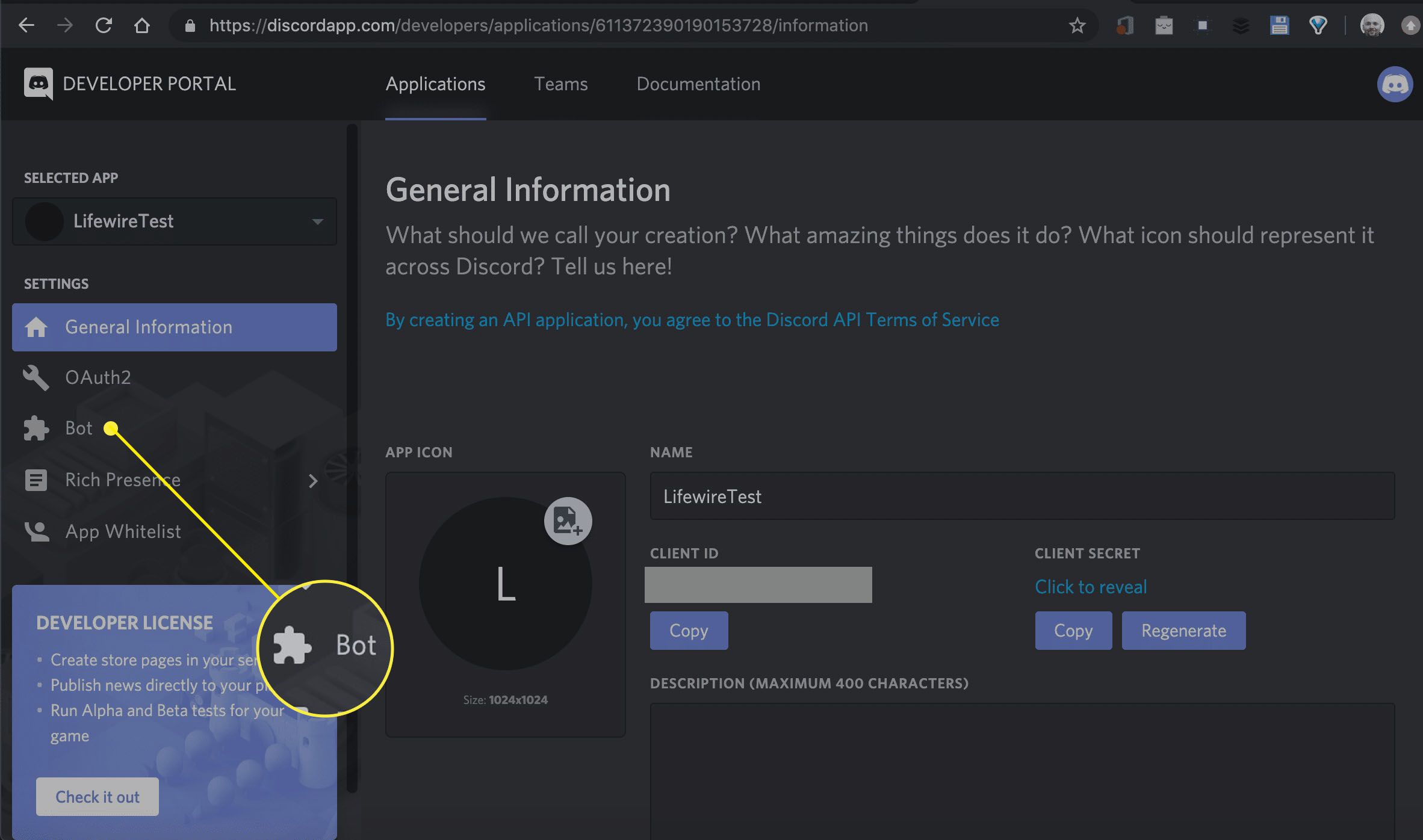This screenshot has height=840, width=1423.
Task: Click inside the Description text area
Action: tap(1022, 771)
